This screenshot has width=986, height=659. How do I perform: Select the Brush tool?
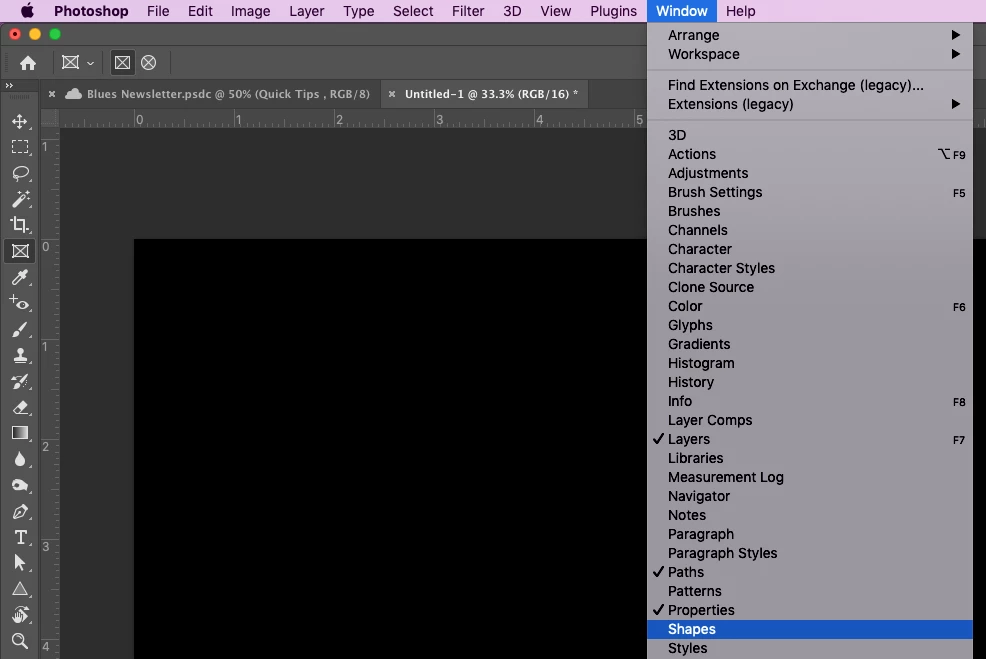pos(20,330)
